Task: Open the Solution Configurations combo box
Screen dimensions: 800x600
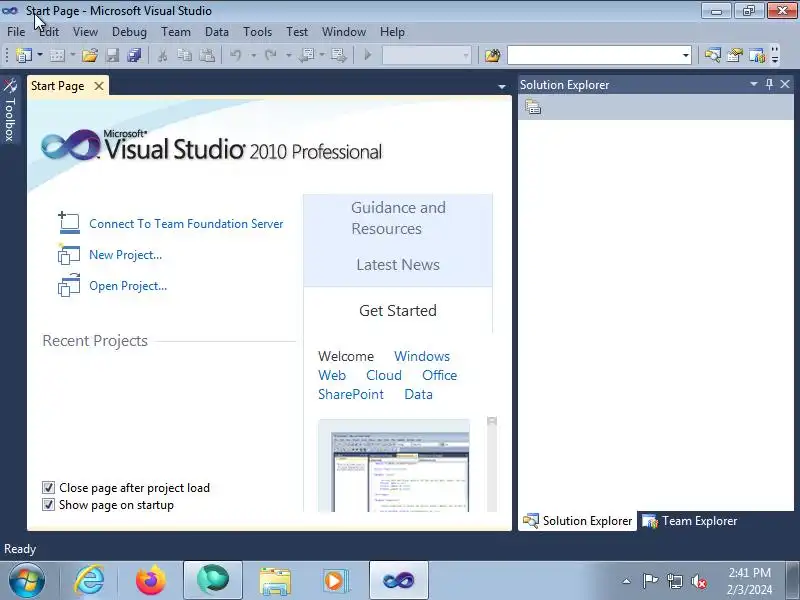Action: click(427, 55)
